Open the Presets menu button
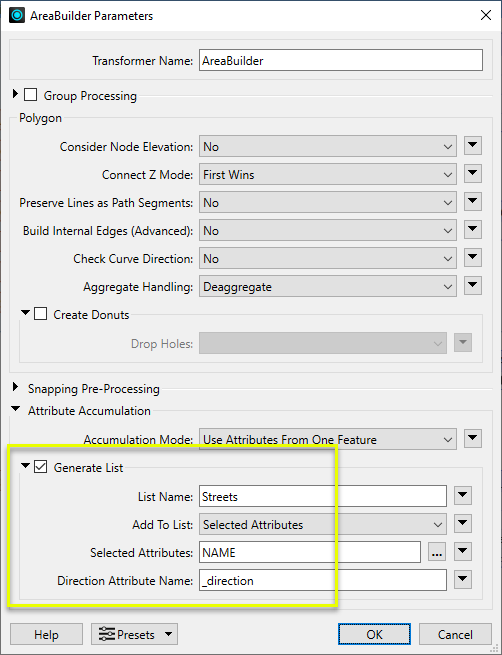The width and height of the screenshot is (502, 655). tap(134, 635)
